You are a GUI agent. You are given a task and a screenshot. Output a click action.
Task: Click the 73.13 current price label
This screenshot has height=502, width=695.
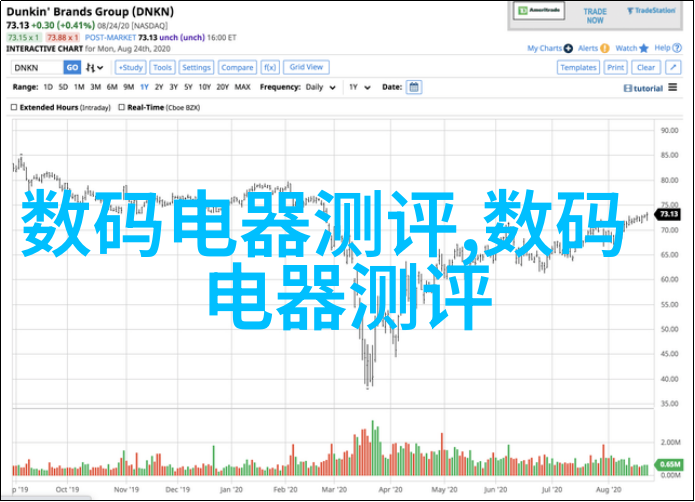(668, 214)
